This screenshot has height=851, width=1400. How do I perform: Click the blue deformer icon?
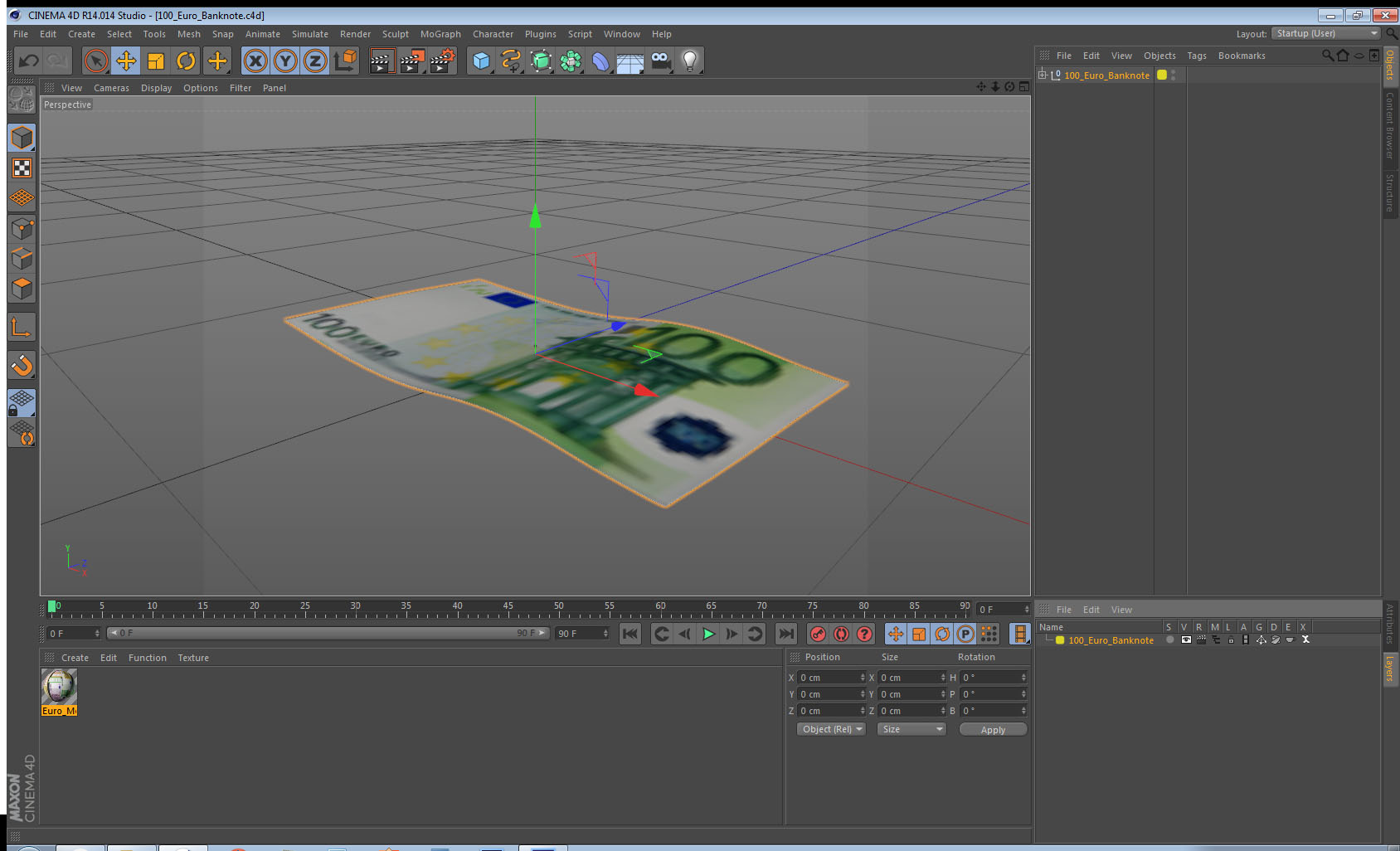coord(600,61)
